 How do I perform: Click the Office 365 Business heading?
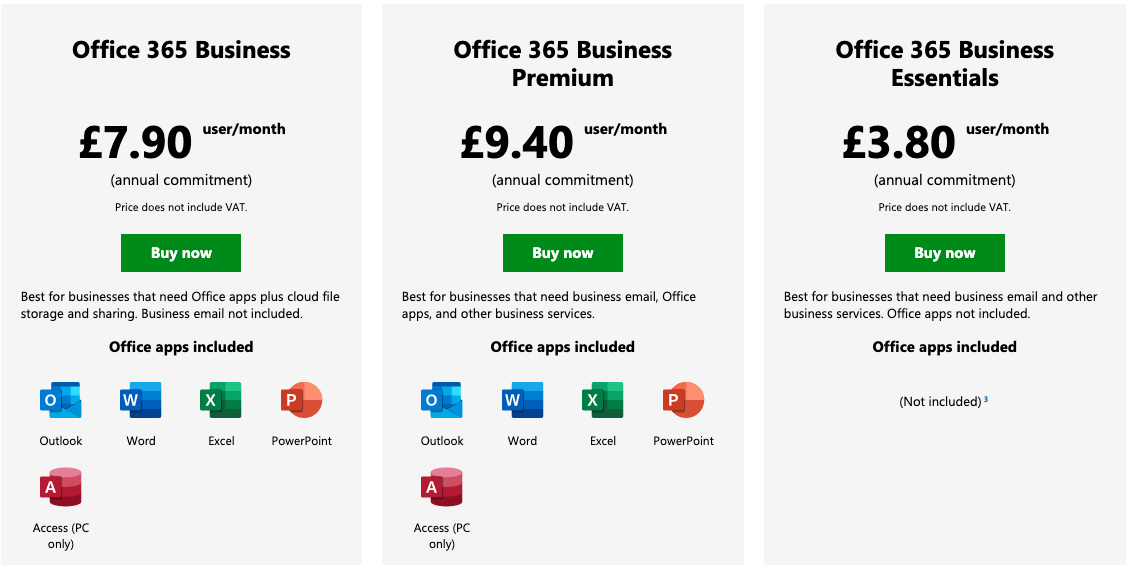click(181, 50)
